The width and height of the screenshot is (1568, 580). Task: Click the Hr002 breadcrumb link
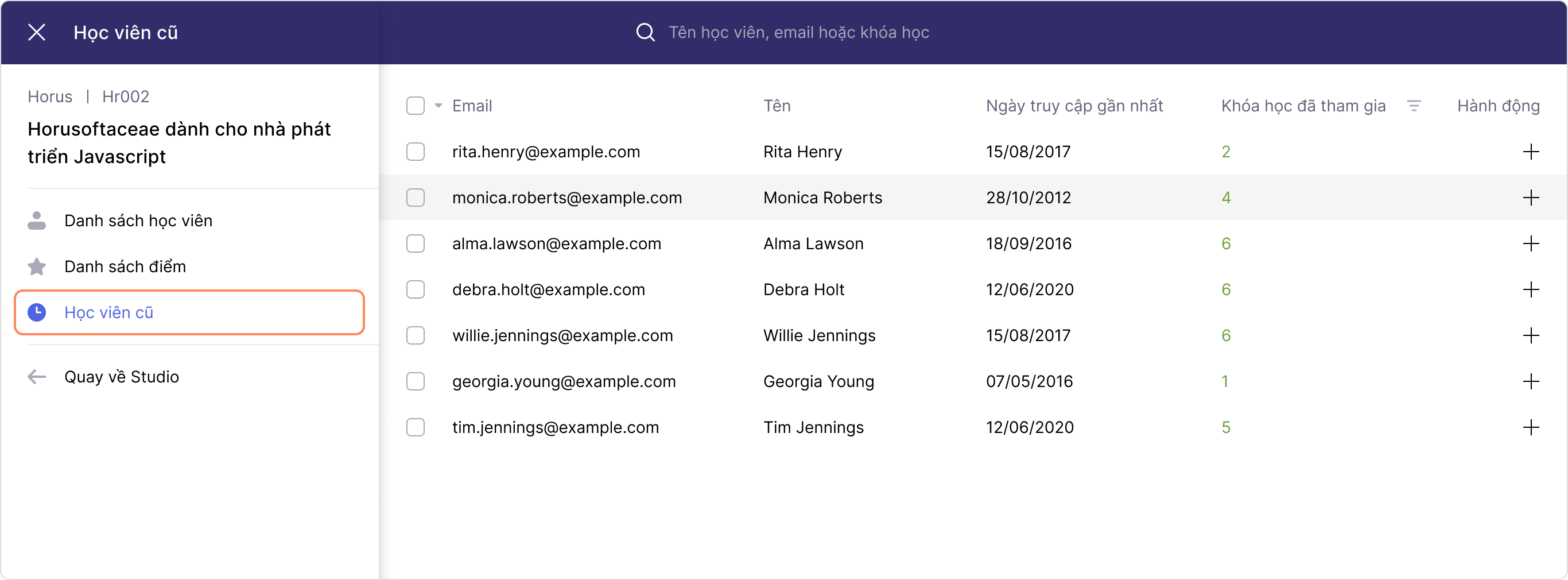[125, 97]
